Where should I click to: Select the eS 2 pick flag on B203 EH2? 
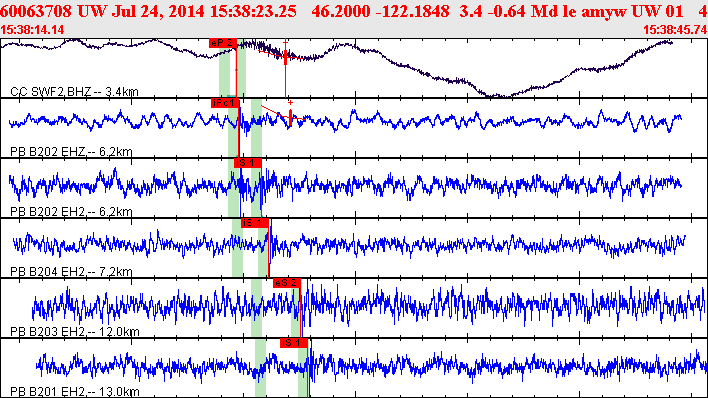(x=287, y=283)
